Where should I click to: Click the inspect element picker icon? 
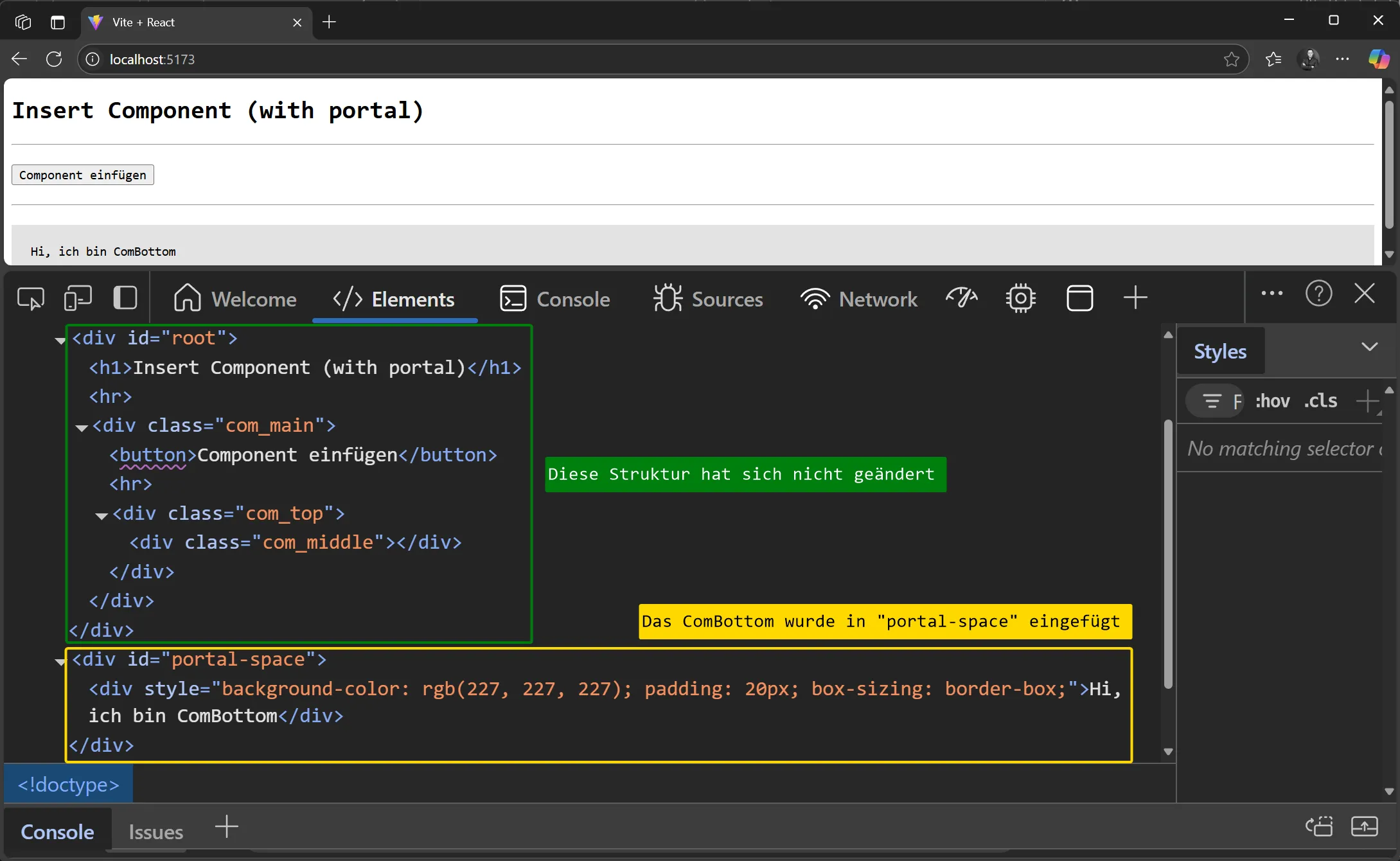(x=30, y=299)
